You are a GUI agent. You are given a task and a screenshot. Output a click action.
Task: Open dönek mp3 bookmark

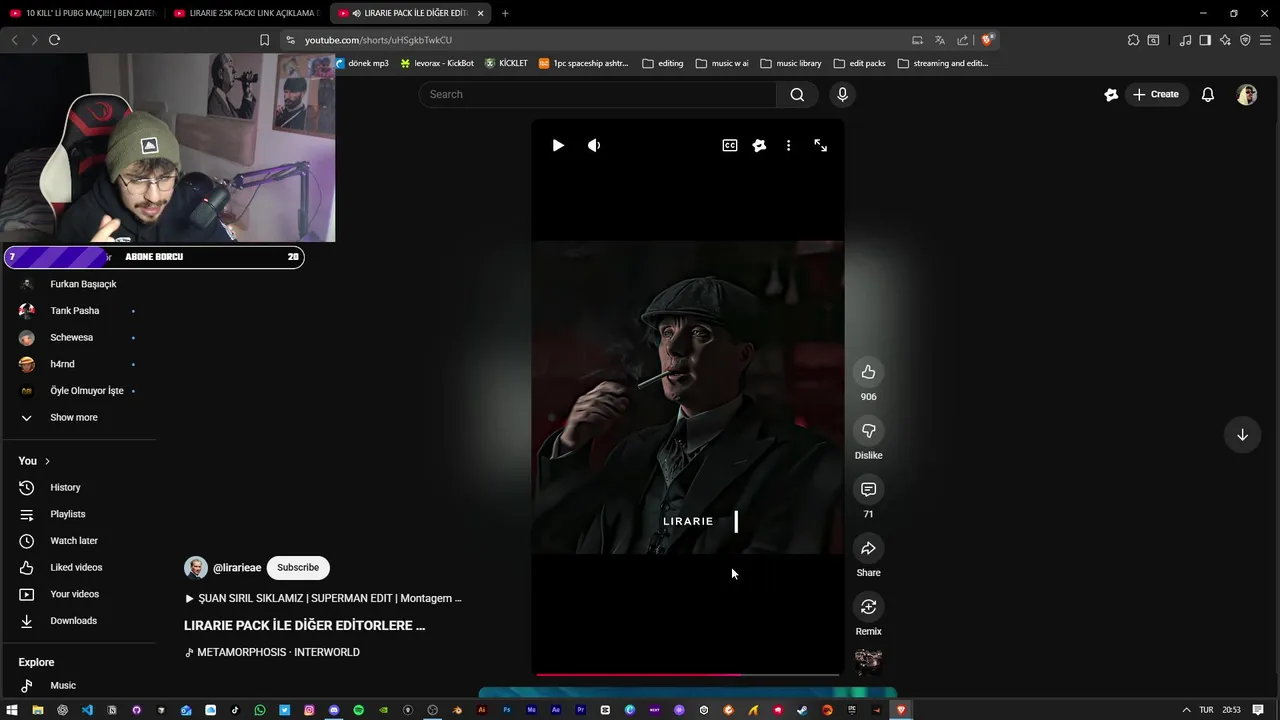[x=362, y=63]
